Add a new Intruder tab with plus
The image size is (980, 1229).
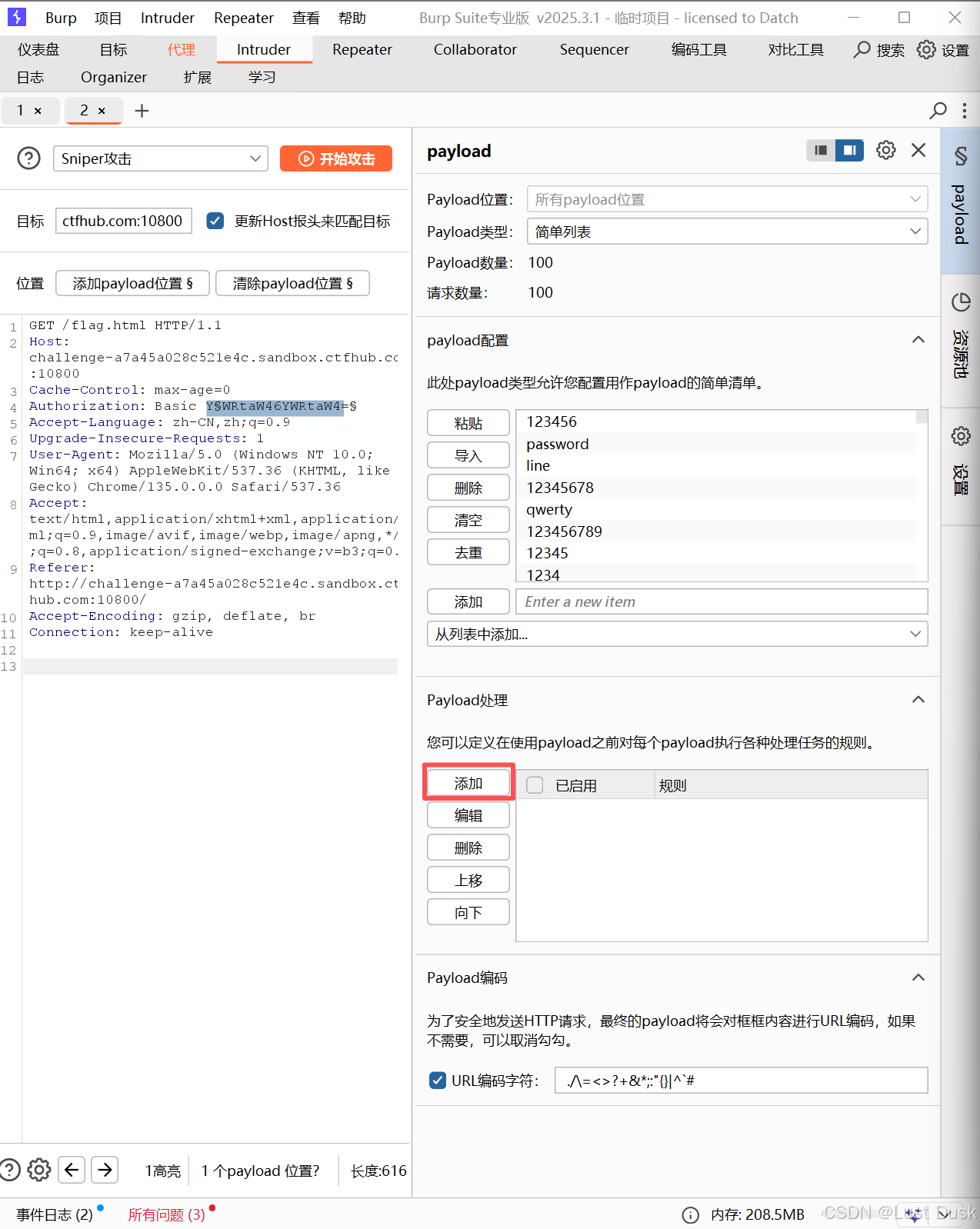[142, 111]
